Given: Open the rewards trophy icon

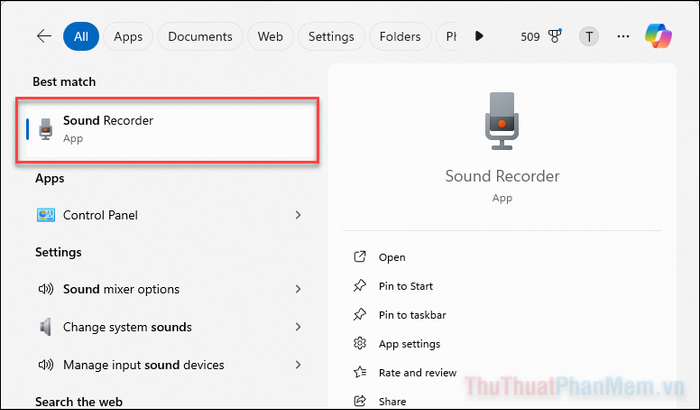Looking at the screenshot, I should (x=554, y=36).
